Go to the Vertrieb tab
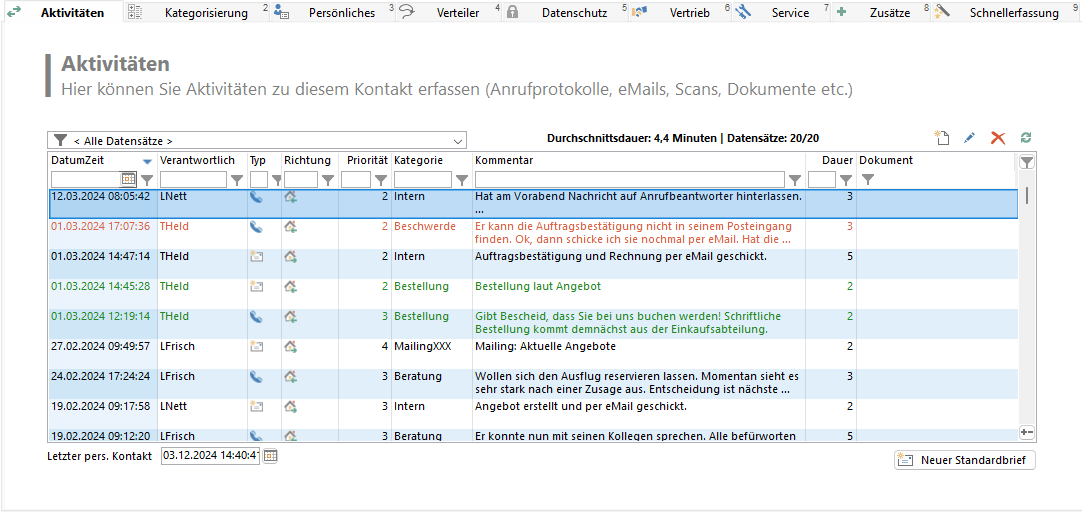1082x512 pixels. [x=689, y=13]
